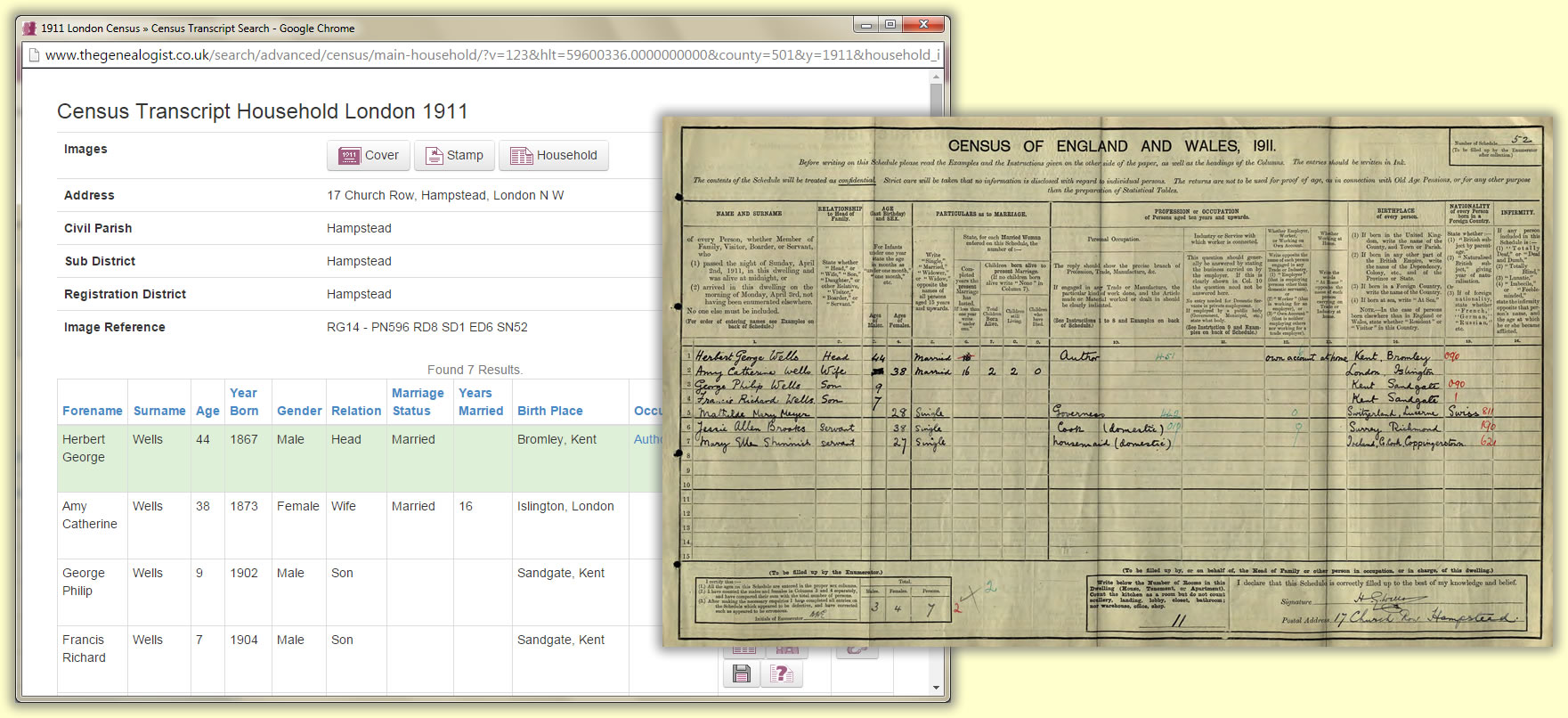
Task: Click 'RG14 - PN596 RD8 SD1 ED6 SN52' reference
Action: (x=427, y=327)
